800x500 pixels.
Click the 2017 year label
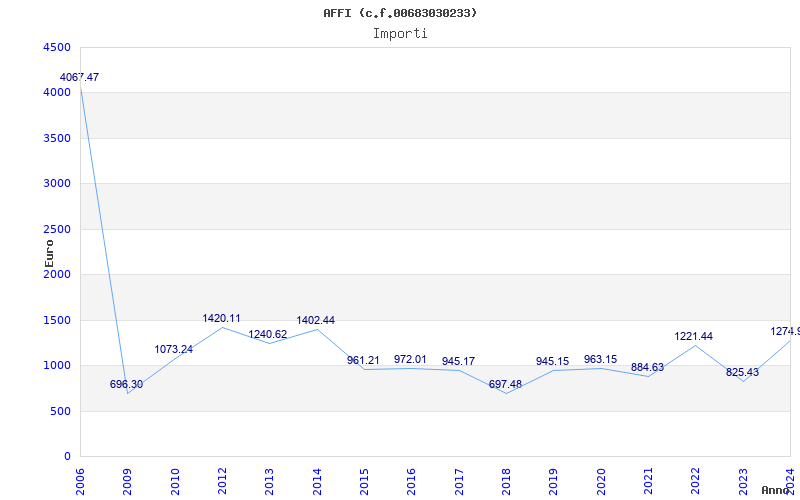[x=459, y=482]
